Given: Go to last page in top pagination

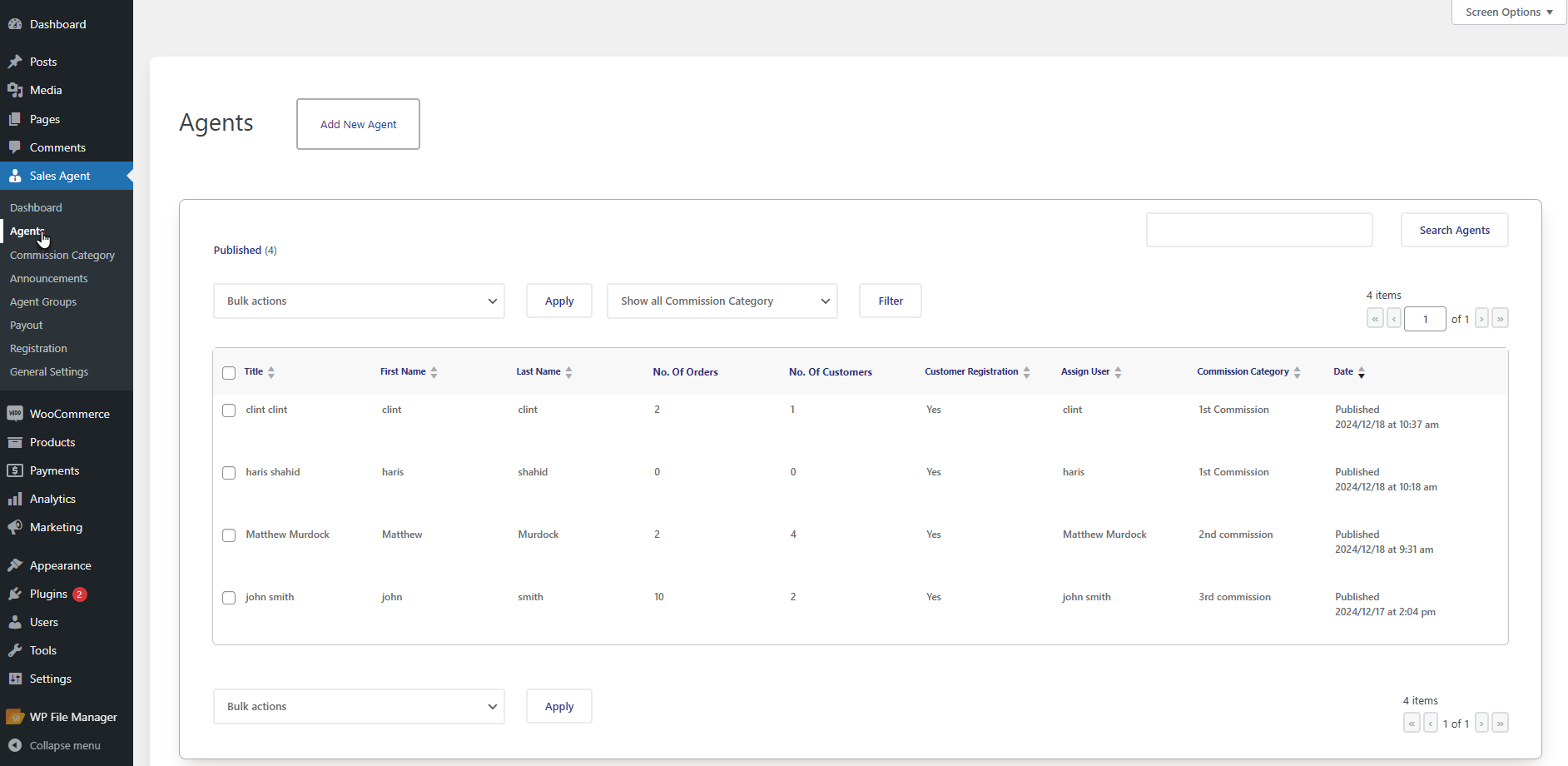Looking at the screenshot, I should (1500, 318).
